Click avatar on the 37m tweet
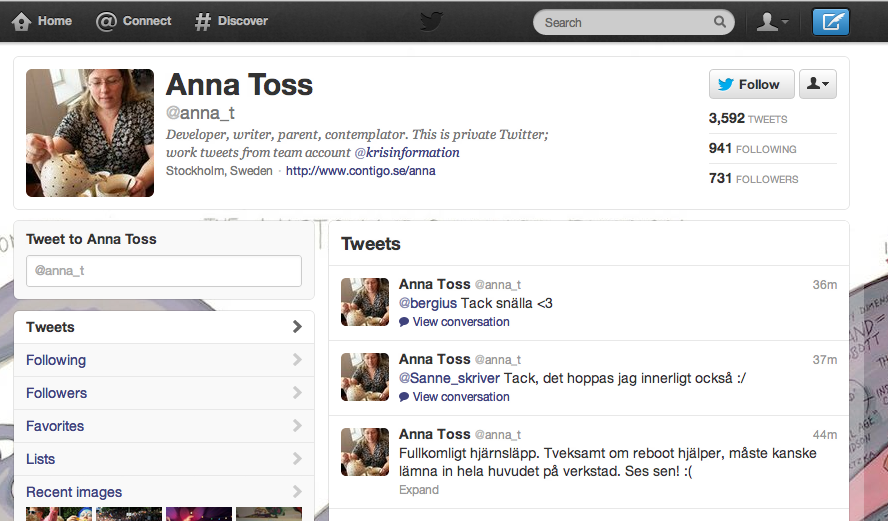 click(x=365, y=377)
